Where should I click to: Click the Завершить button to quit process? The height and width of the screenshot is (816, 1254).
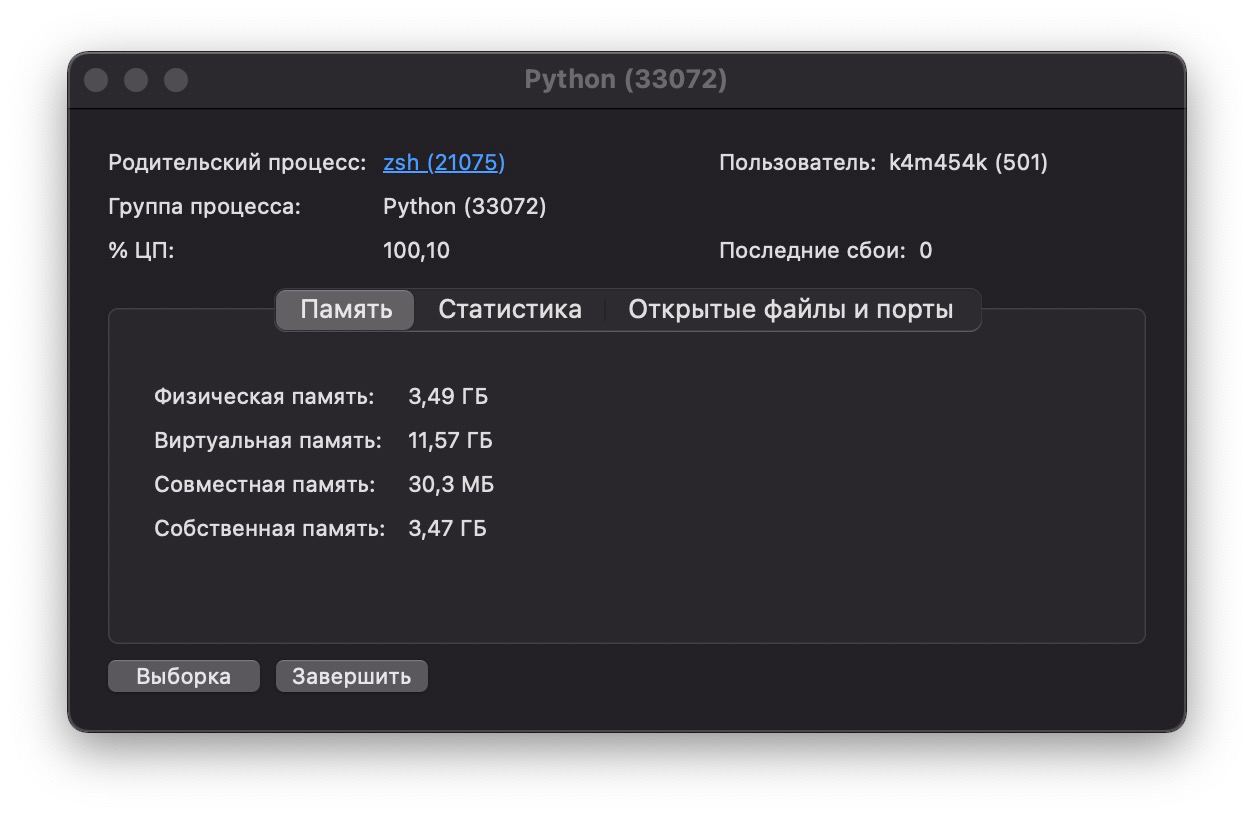(x=352, y=676)
